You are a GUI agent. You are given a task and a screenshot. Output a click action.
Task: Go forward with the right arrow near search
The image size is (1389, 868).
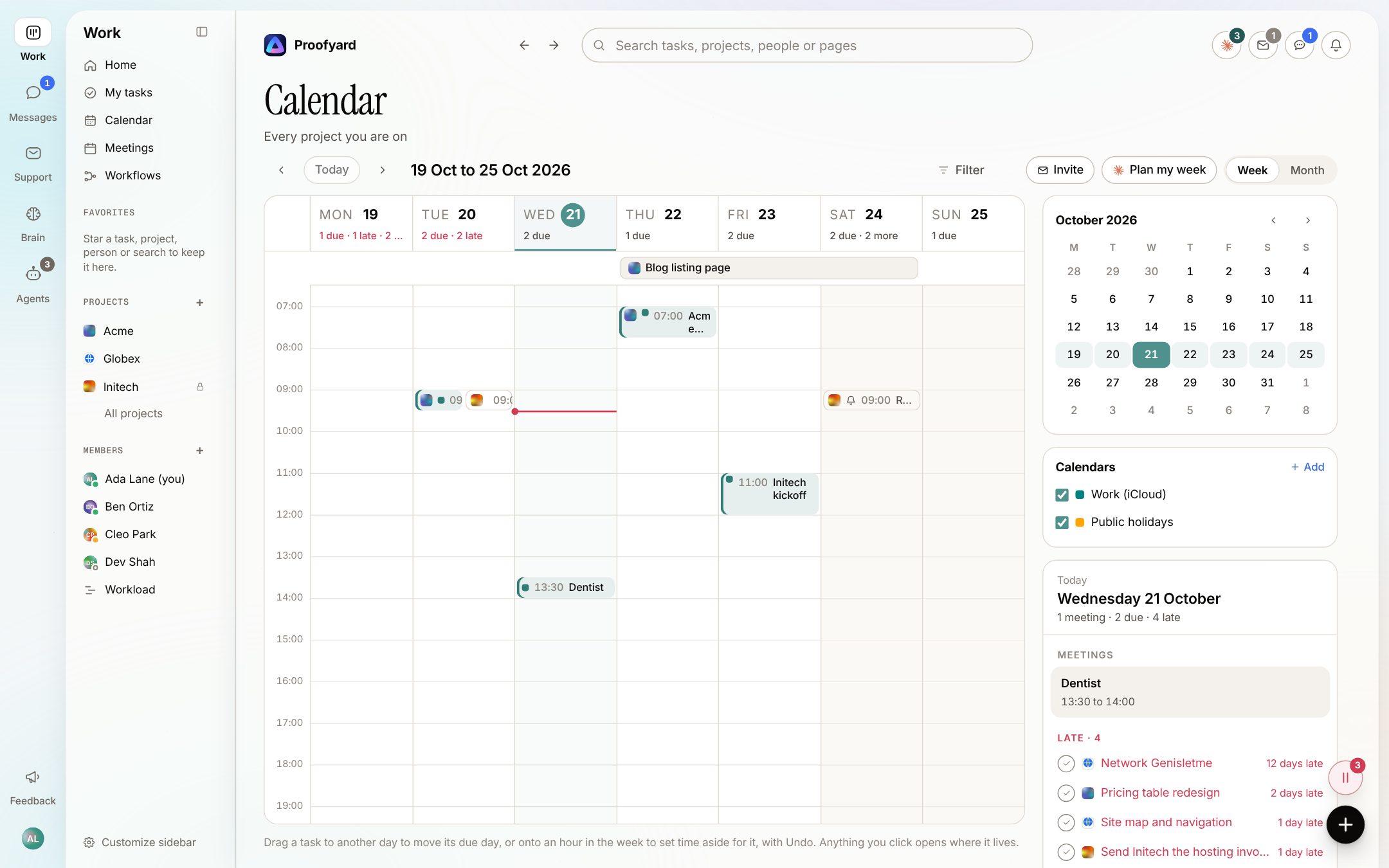(x=554, y=45)
